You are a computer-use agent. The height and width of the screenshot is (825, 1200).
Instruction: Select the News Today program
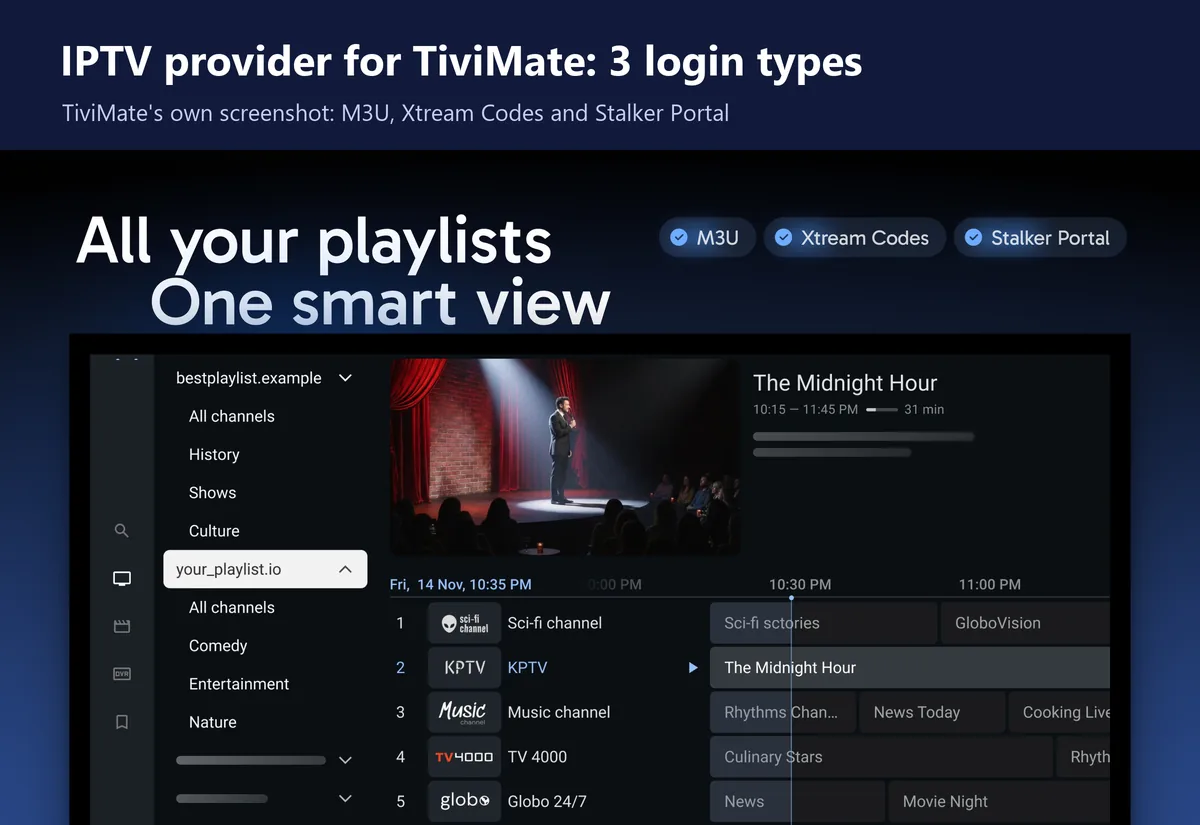click(932, 712)
